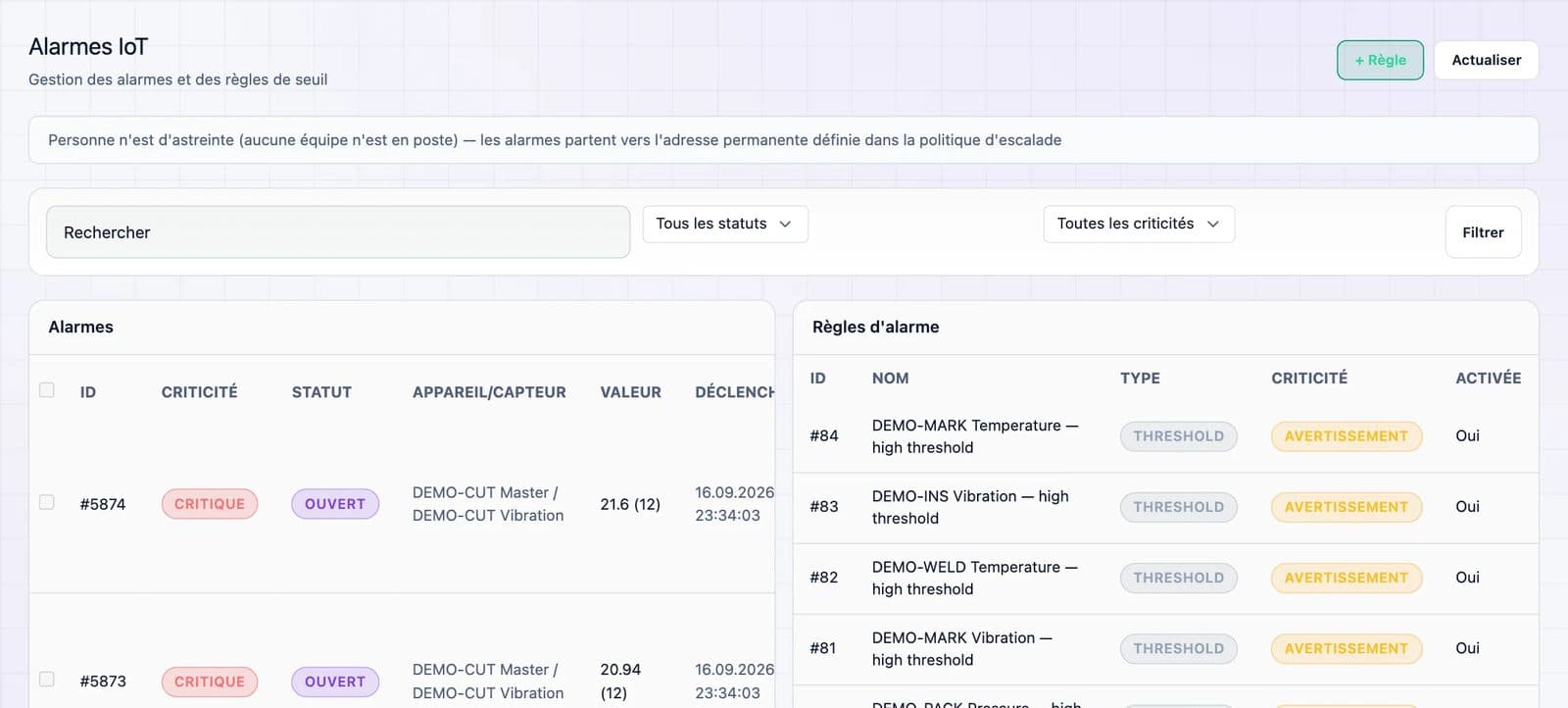The height and width of the screenshot is (708, 1568).
Task: Open rule DEMO-INS Vibration — high threshold
Action: 970,507
